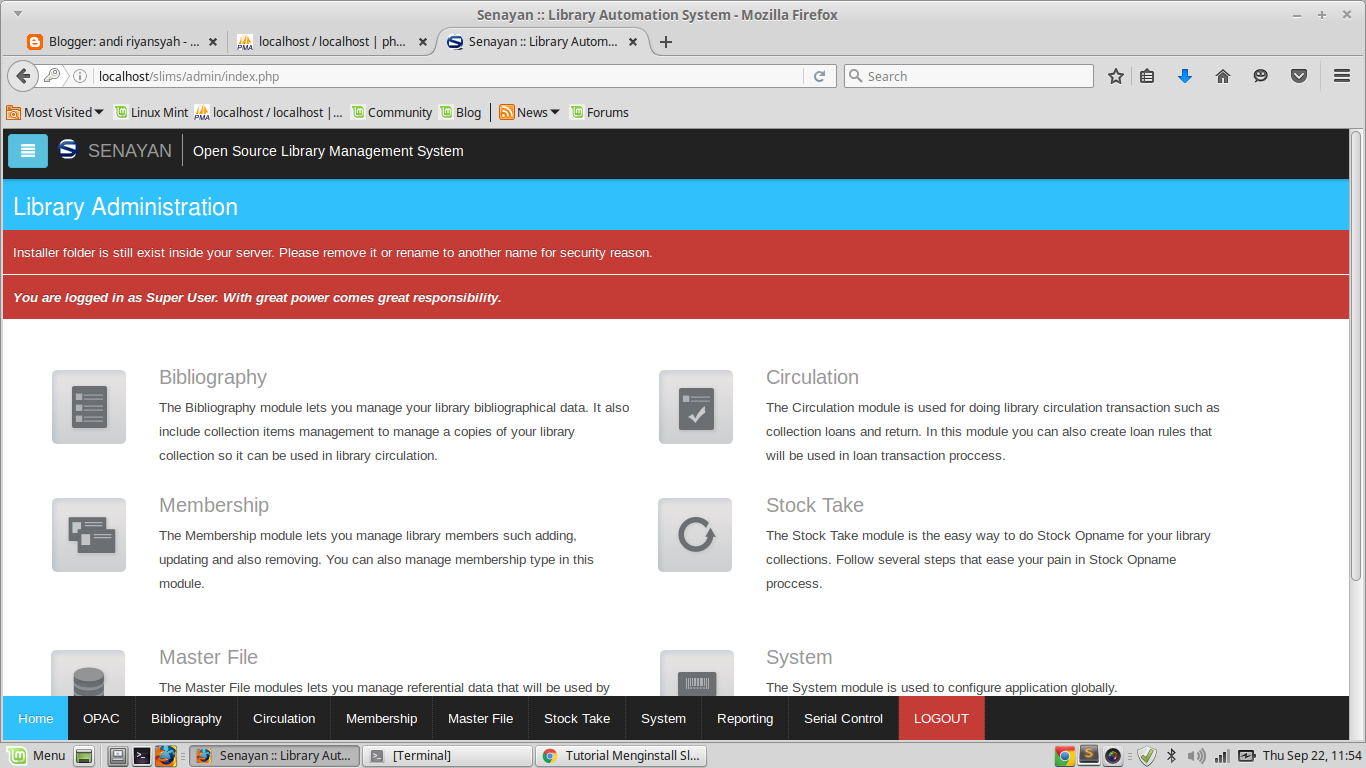Open Firefox downloads via blue arrow icon

pos(1184,76)
